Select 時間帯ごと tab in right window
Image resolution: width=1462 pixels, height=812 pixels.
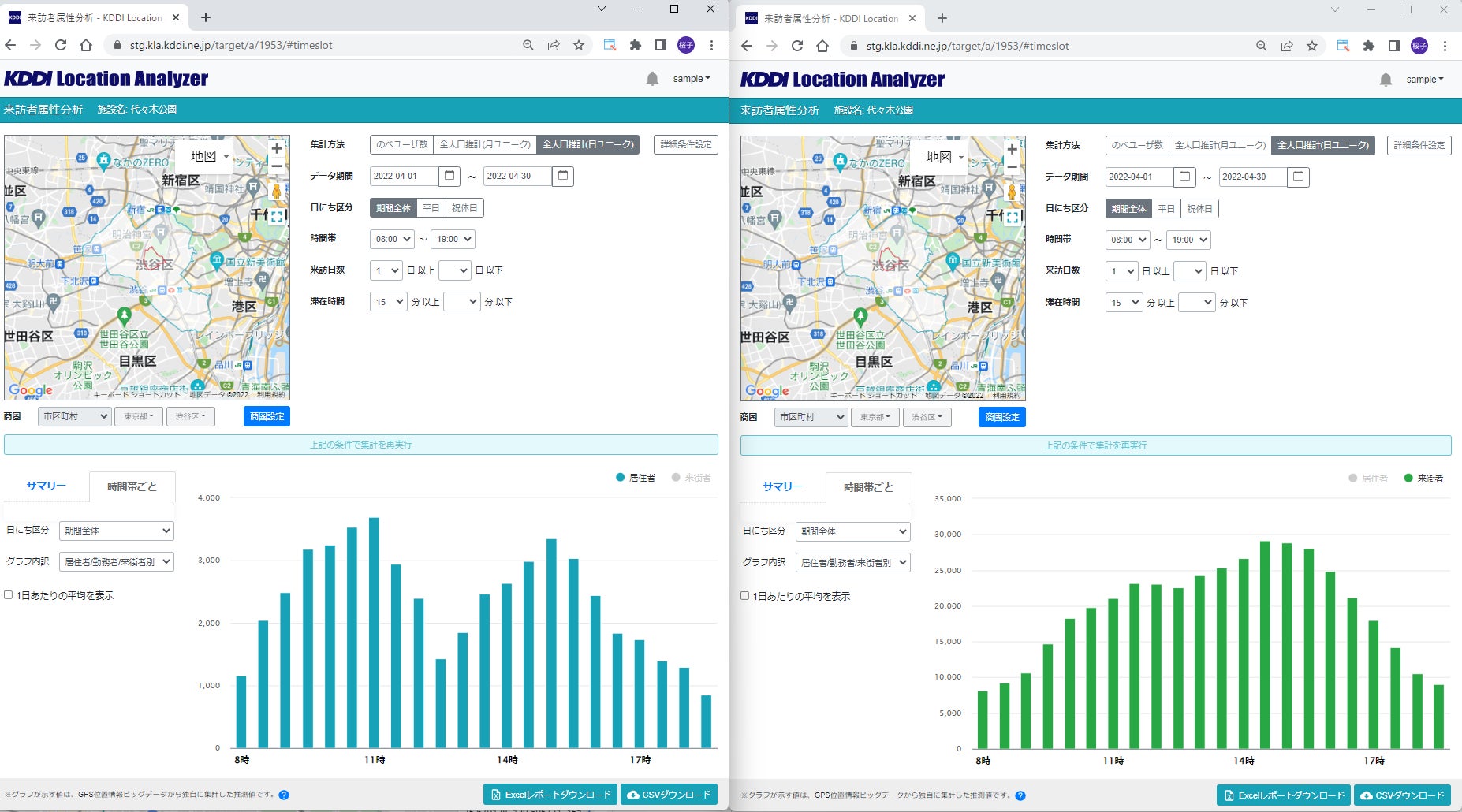tap(868, 487)
